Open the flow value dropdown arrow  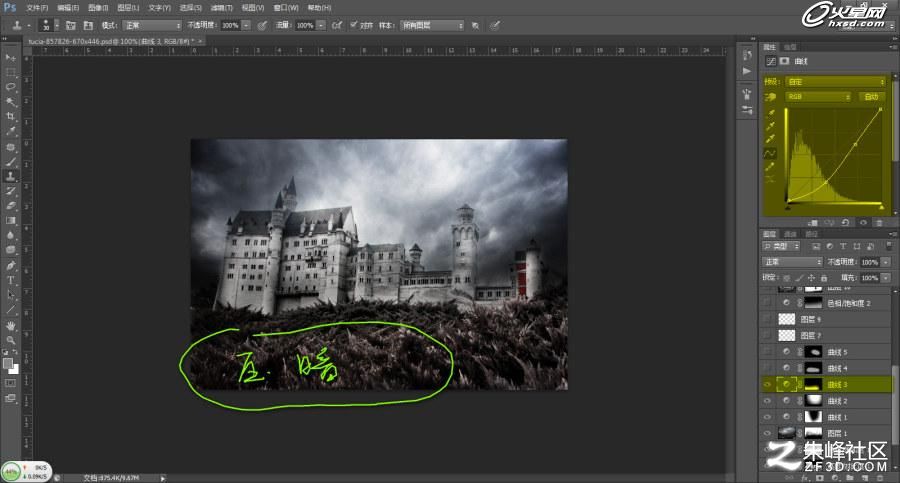point(321,25)
